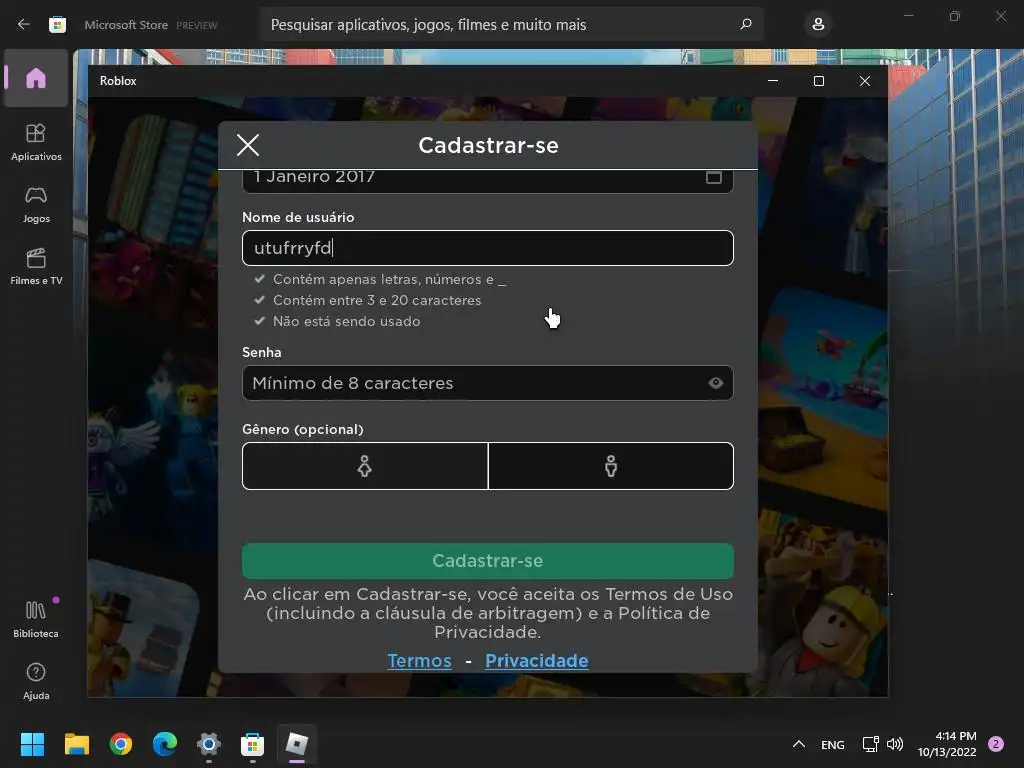Open notification badge showing 2
Viewport: 1024px width, 768px height.
(996, 744)
